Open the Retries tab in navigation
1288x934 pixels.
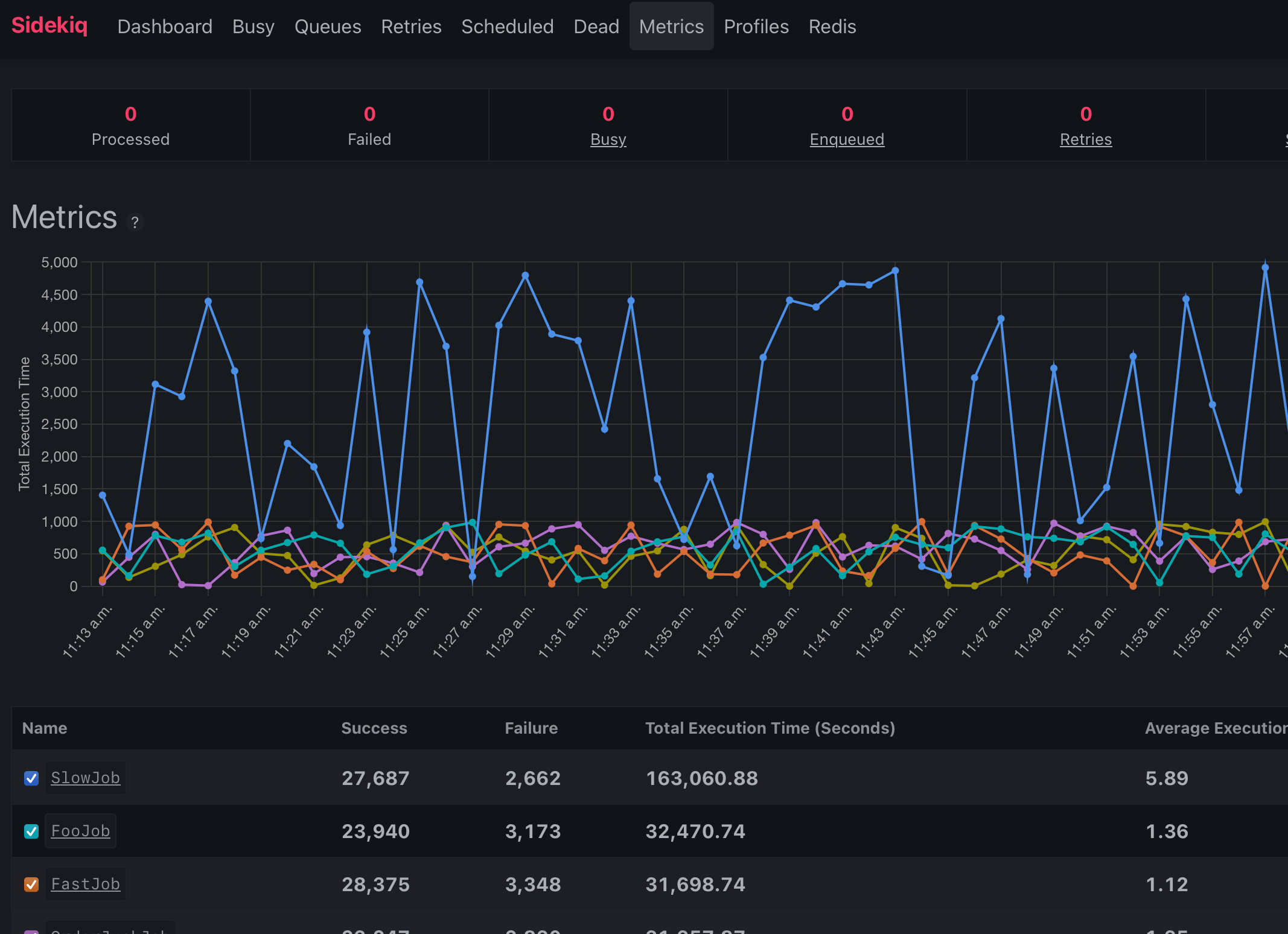tap(411, 27)
